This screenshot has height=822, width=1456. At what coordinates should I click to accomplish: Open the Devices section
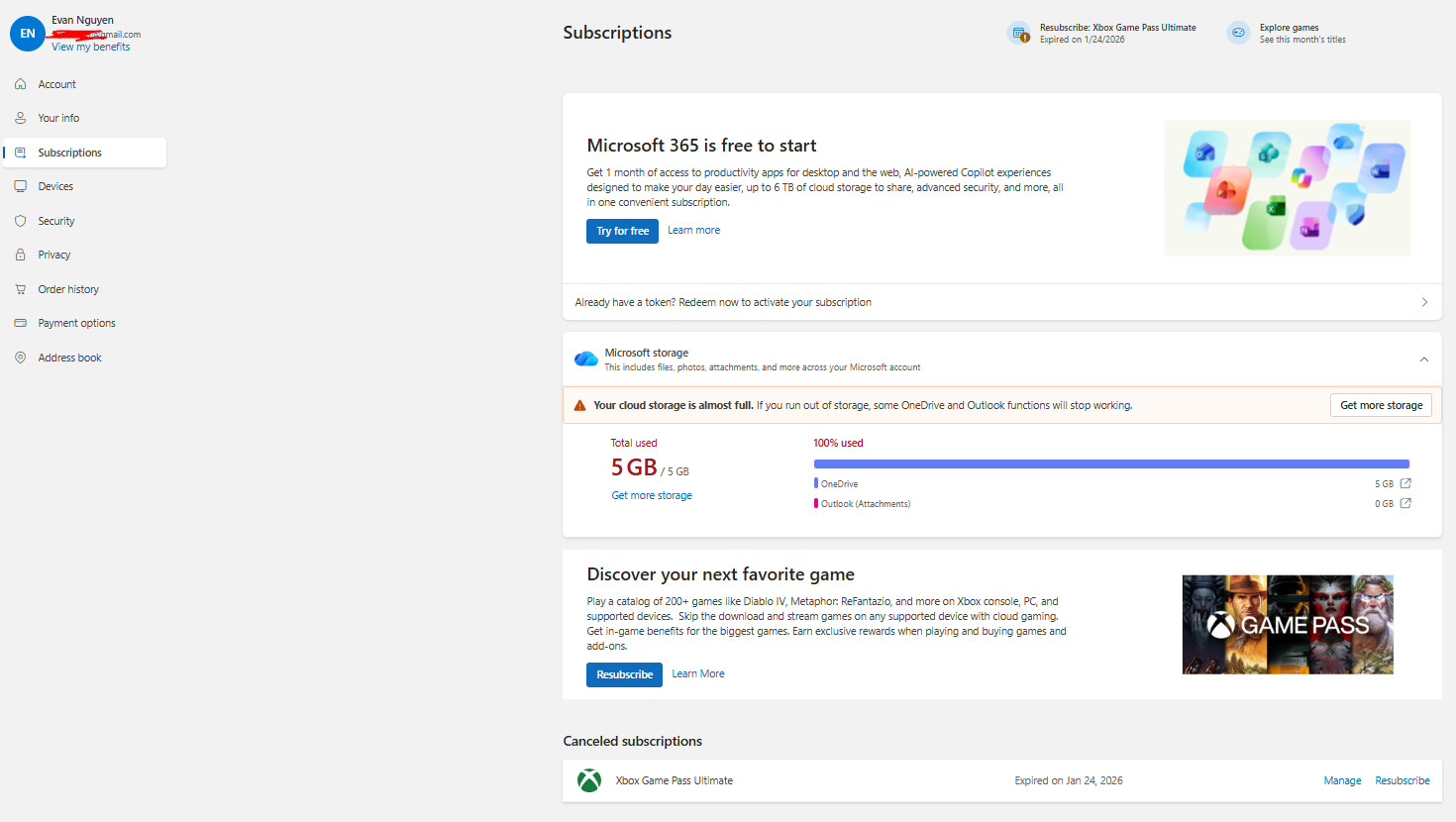click(85, 186)
